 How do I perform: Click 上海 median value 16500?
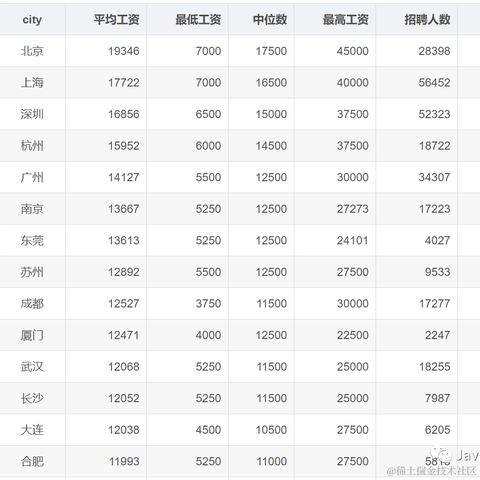coord(271,83)
